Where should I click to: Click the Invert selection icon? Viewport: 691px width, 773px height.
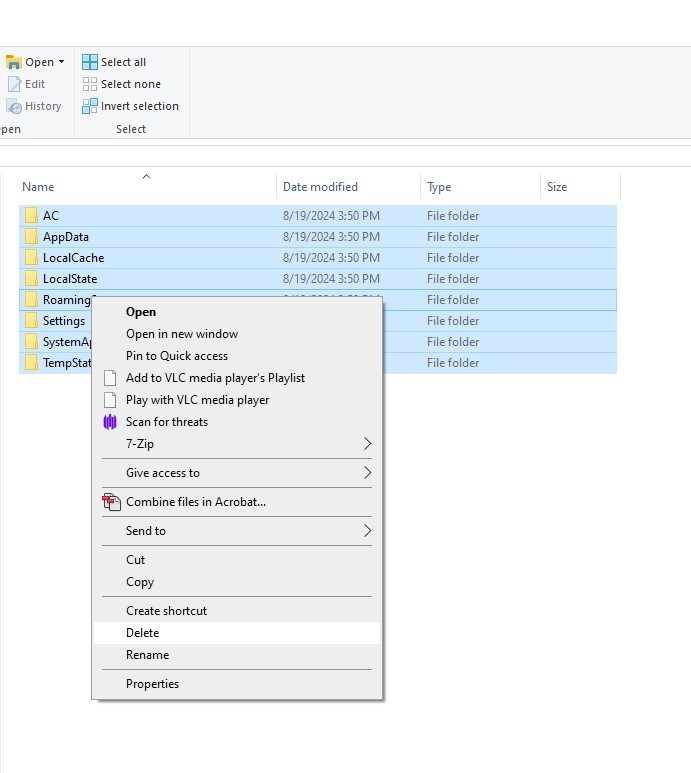tap(90, 106)
